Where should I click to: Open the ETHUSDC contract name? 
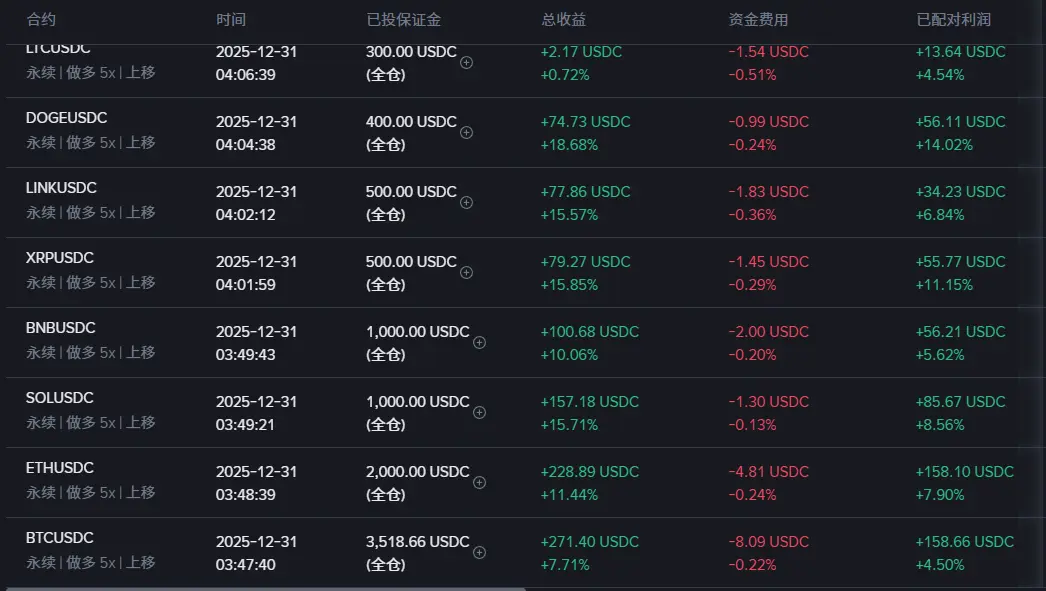pyautogui.click(x=60, y=468)
